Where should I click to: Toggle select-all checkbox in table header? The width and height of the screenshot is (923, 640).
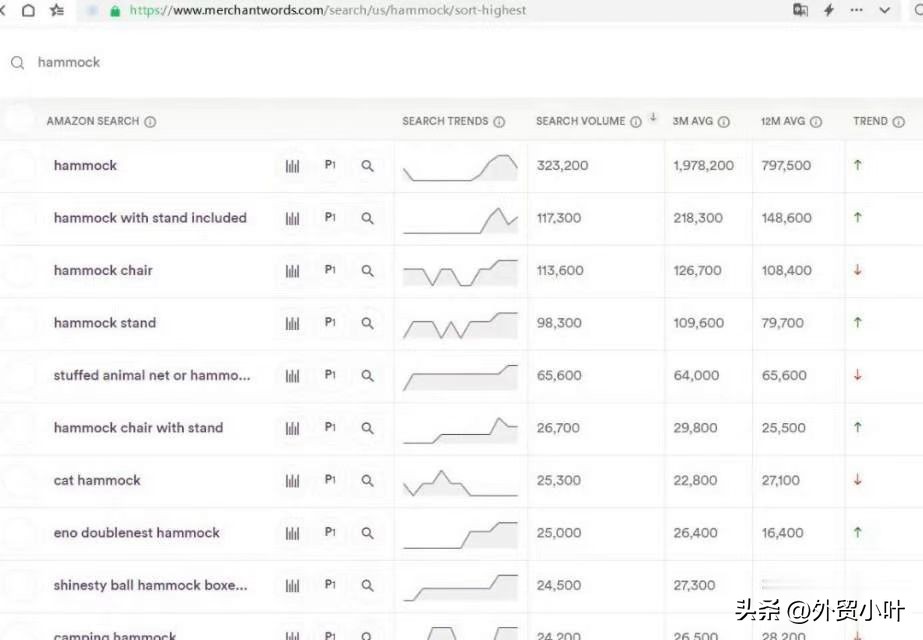click(x=19, y=120)
